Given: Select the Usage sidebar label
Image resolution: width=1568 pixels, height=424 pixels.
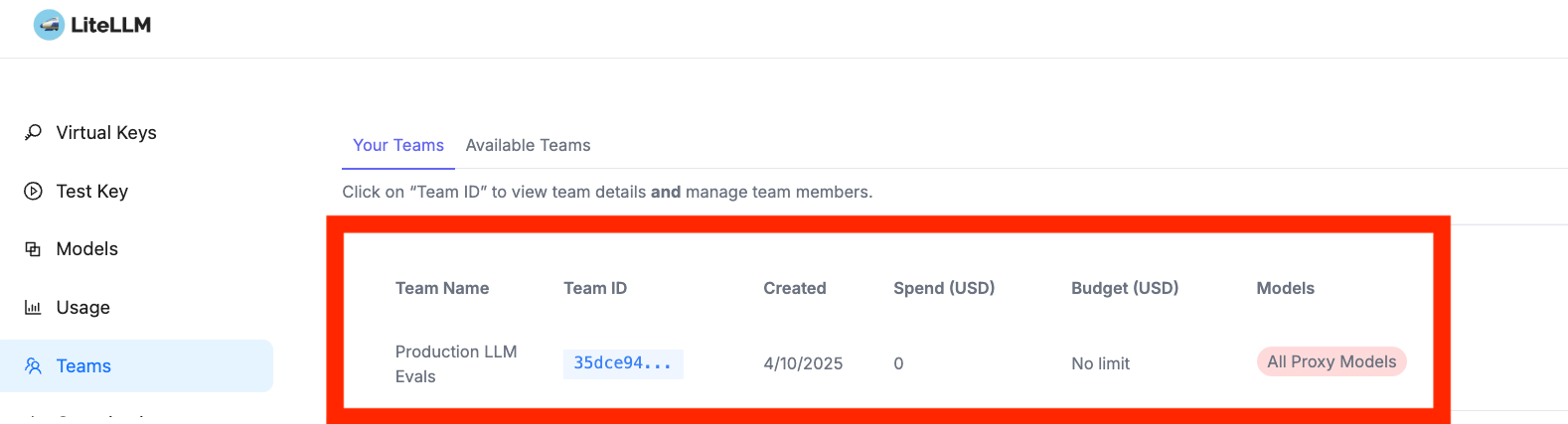Looking at the screenshot, I should pyautogui.click(x=82, y=308).
